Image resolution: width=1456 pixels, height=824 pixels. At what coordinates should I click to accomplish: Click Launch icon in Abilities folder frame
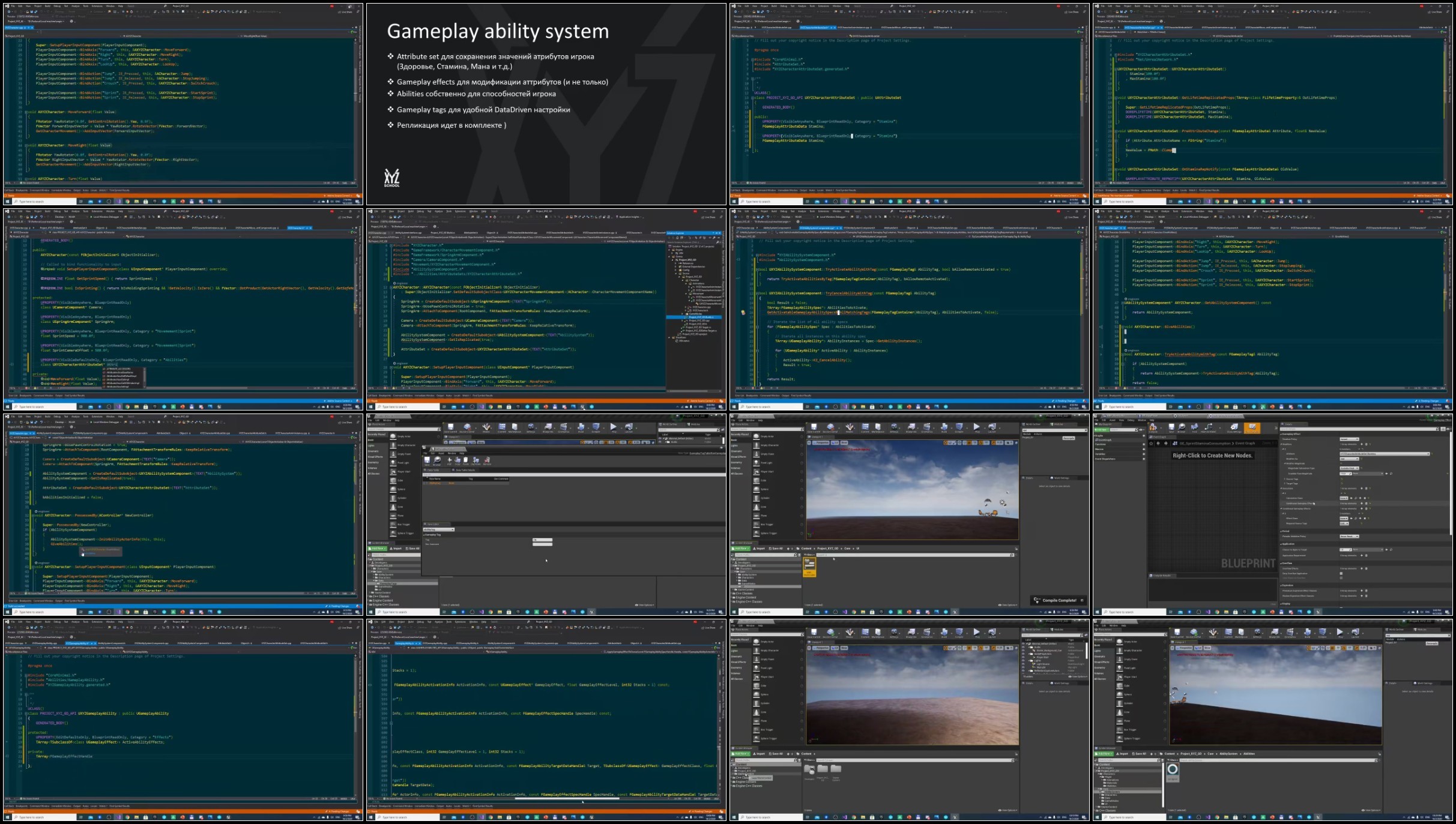[x=1355, y=633]
